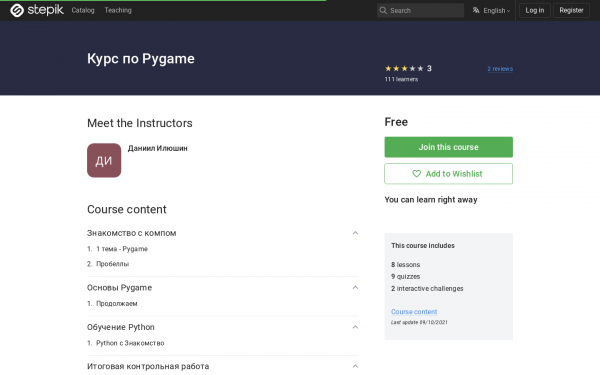Click the Meet the Instructors heading
The width and height of the screenshot is (600, 375).
pyautogui.click(x=140, y=123)
